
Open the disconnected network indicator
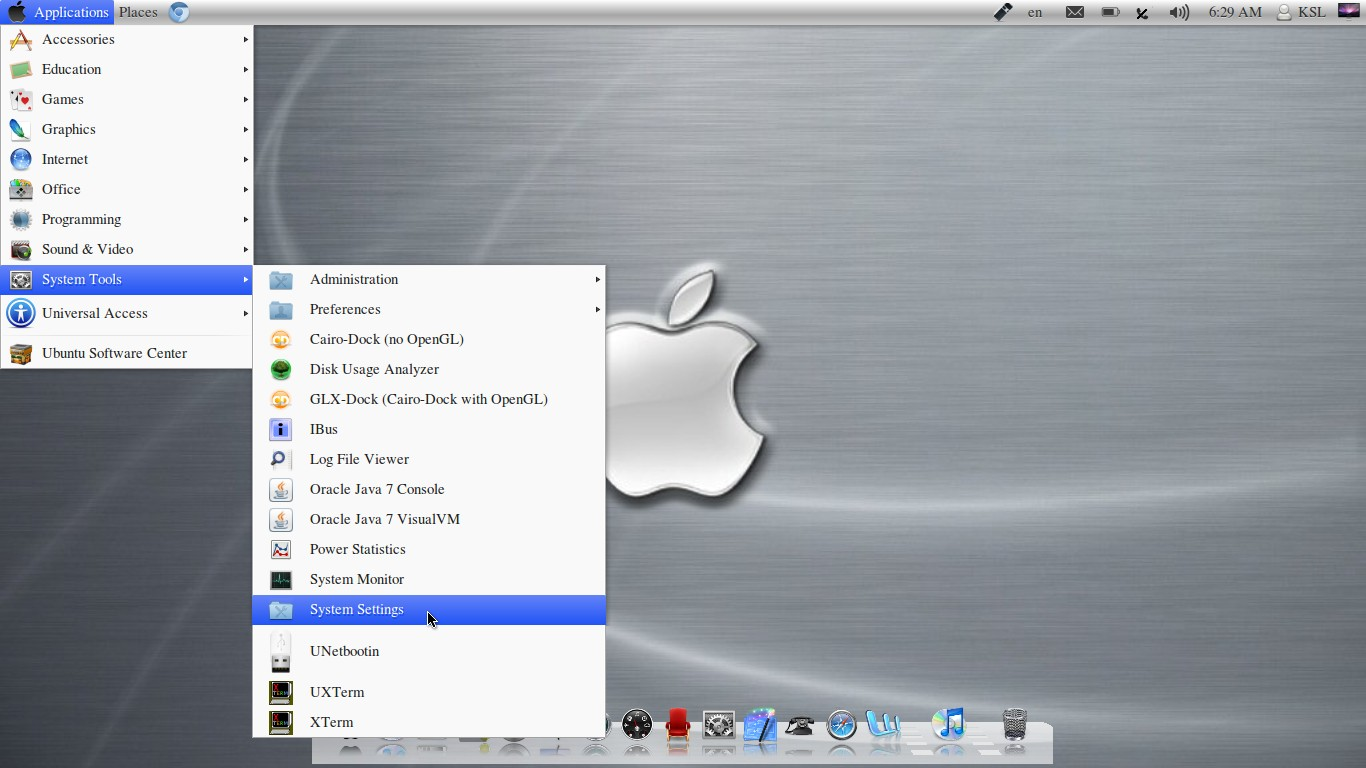[x=1143, y=12]
